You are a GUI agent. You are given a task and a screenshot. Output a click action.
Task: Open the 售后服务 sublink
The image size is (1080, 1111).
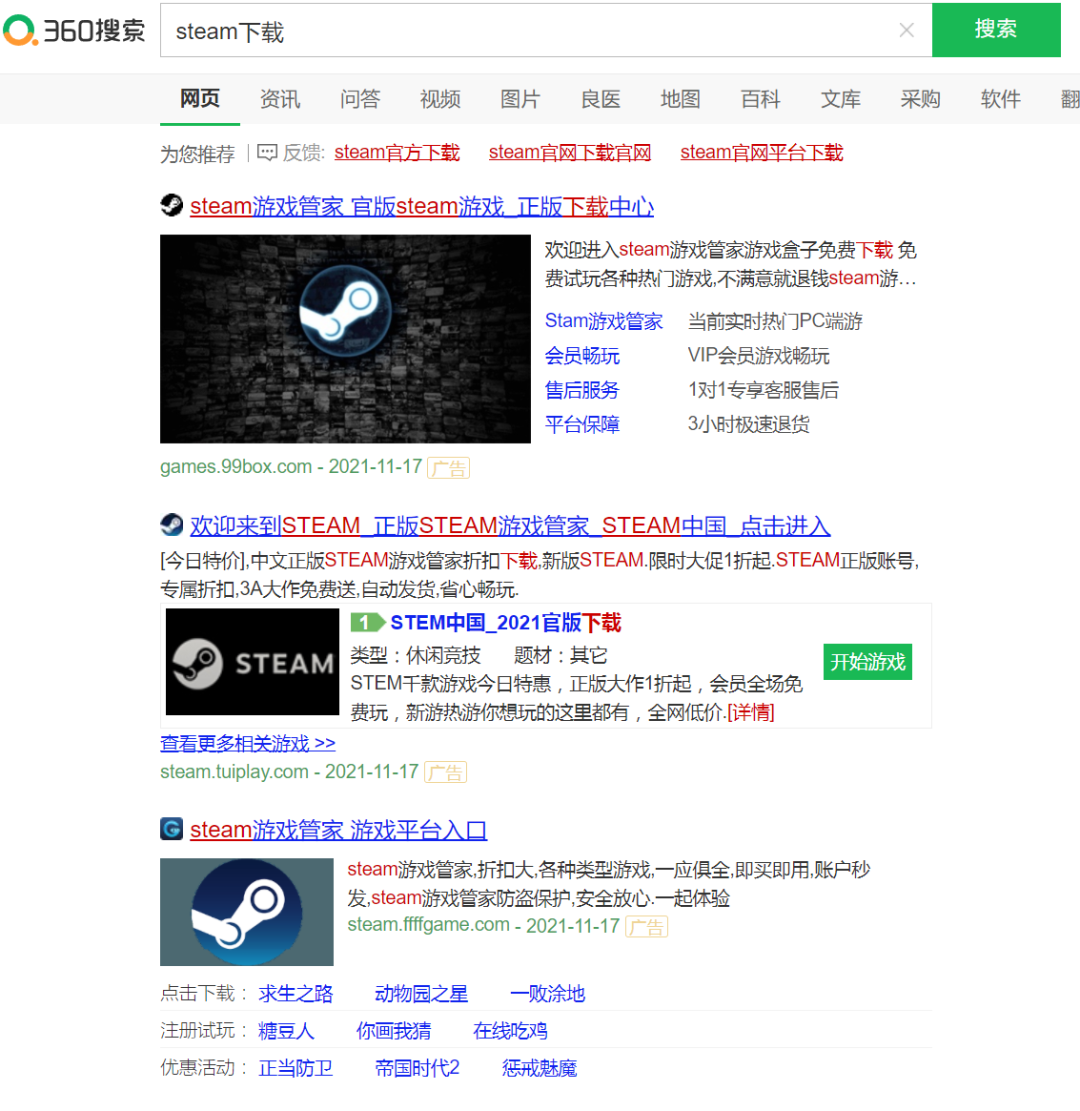pos(583,390)
